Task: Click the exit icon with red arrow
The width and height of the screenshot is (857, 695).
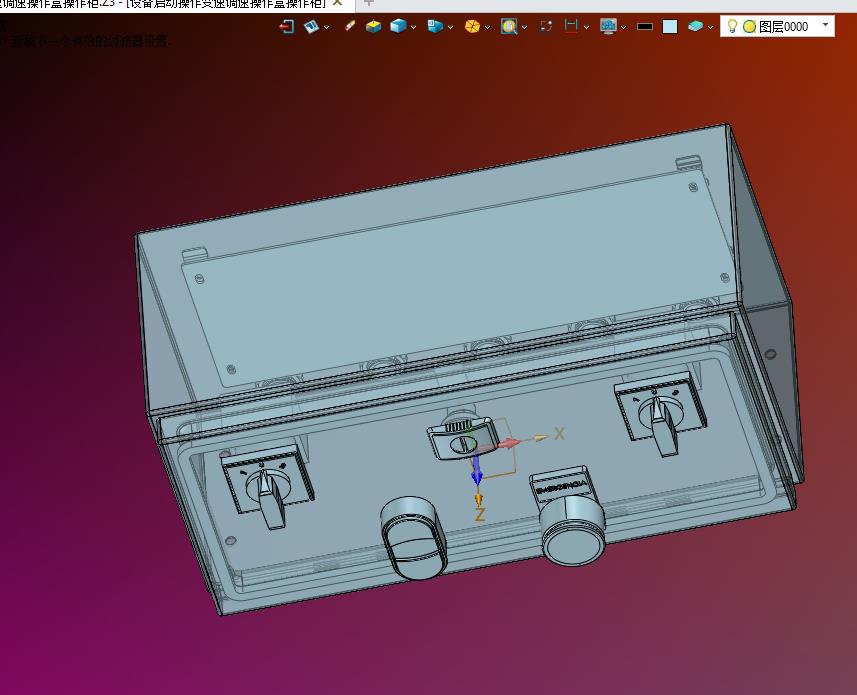Action: [x=286, y=26]
